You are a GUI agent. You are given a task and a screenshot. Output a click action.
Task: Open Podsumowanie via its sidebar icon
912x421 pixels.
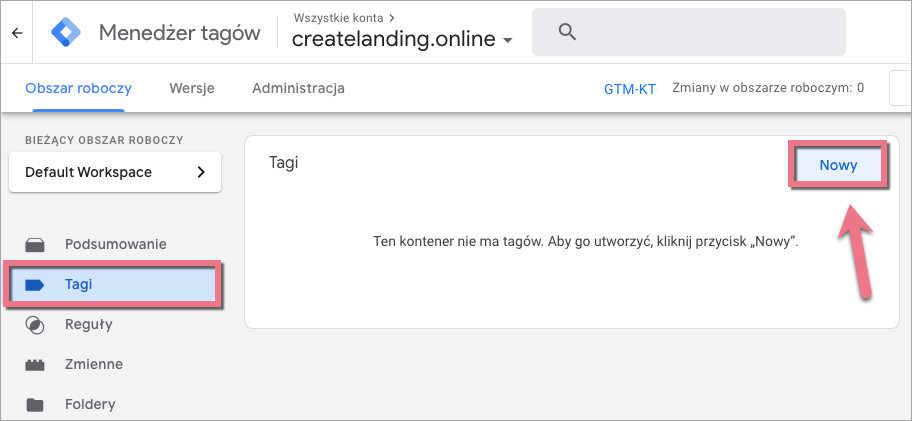tap(35, 244)
